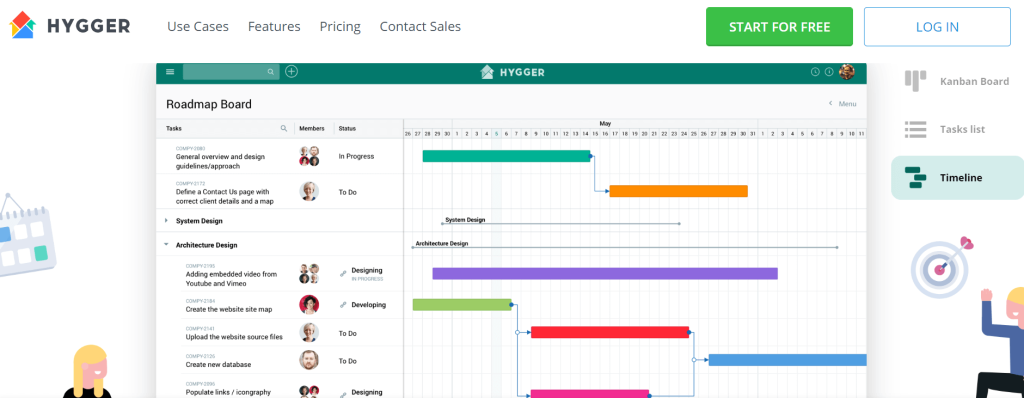Viewport: 1024px width, 398px height.
Task: Click task 'Define a Contact Us page'
Action: pos(225,197)
